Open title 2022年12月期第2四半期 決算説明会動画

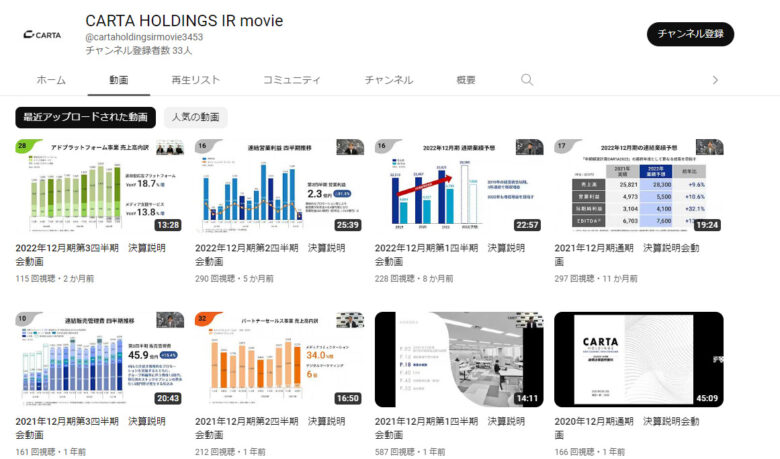[270, 254]
